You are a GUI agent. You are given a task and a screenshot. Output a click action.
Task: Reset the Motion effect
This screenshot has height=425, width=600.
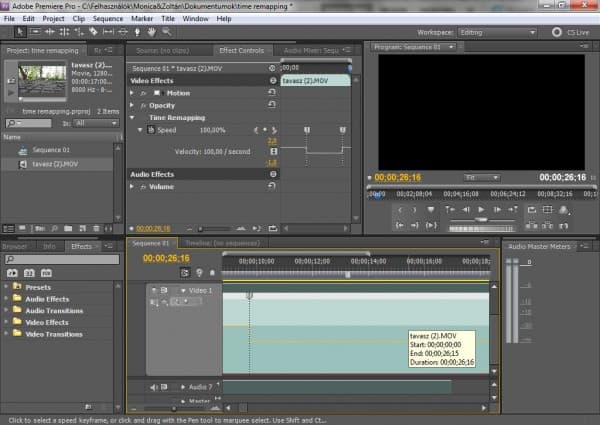pos(272,93)
